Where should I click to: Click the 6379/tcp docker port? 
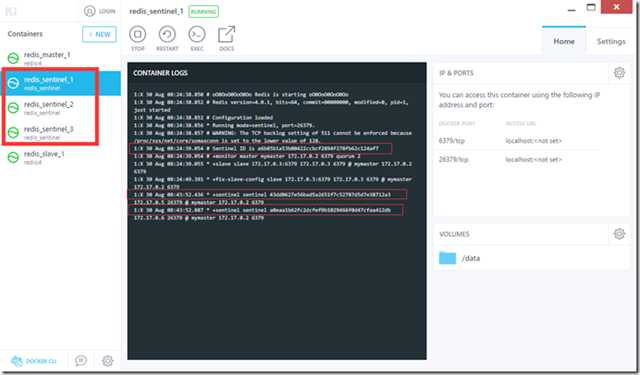click(x=451, y=141)
